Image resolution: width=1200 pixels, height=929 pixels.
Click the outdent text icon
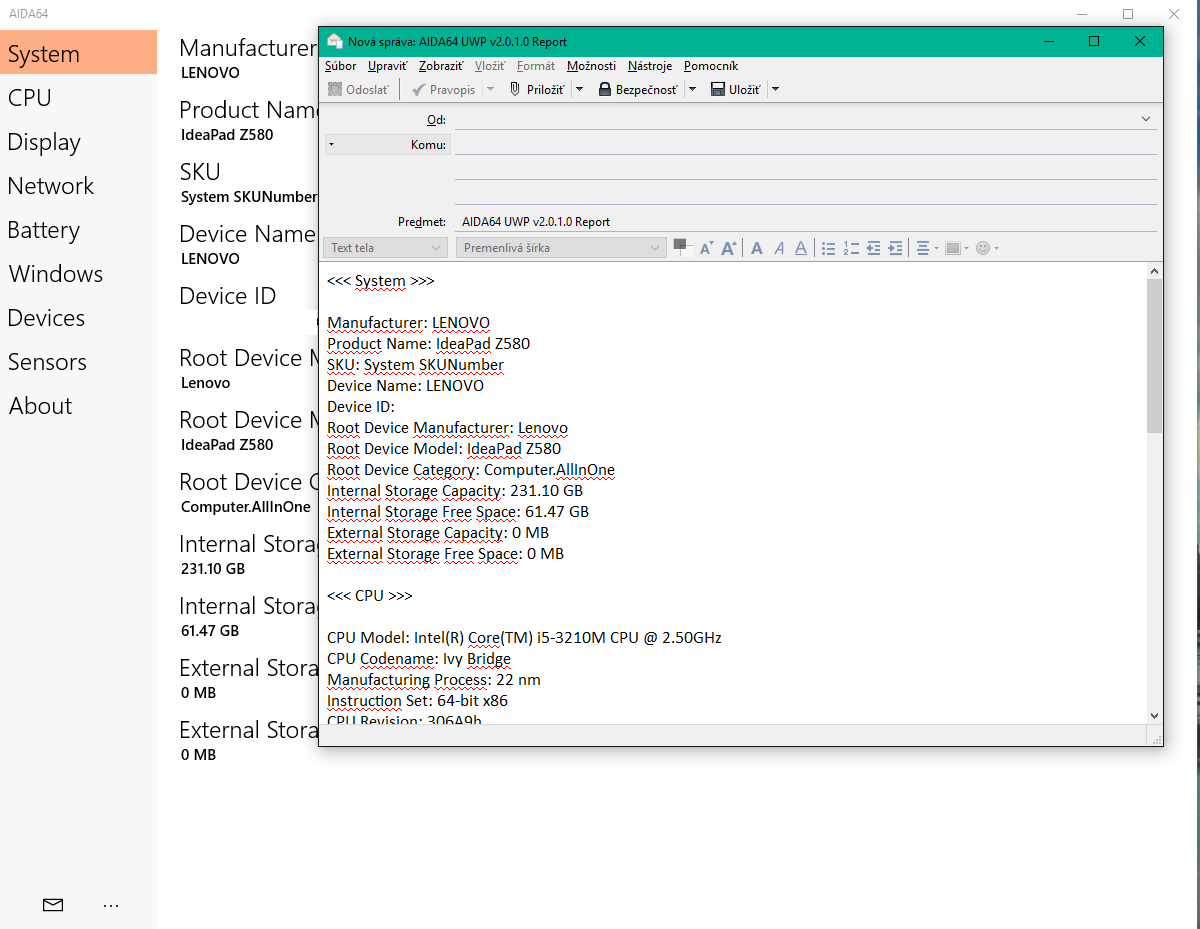873,248
